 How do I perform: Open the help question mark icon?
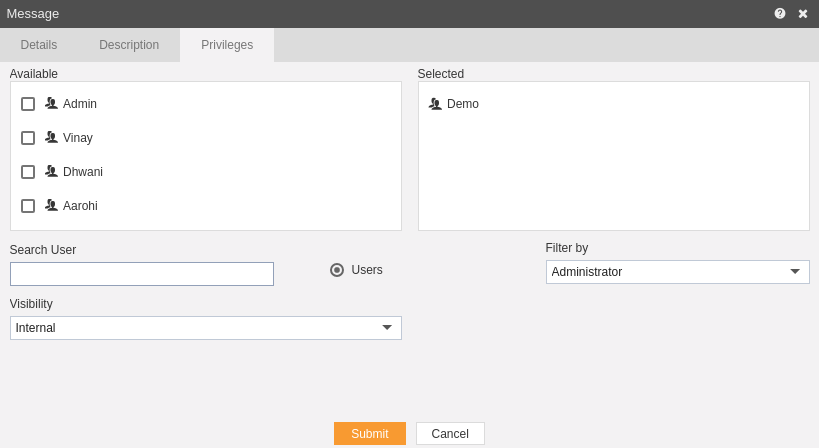(x=780, y=14)
